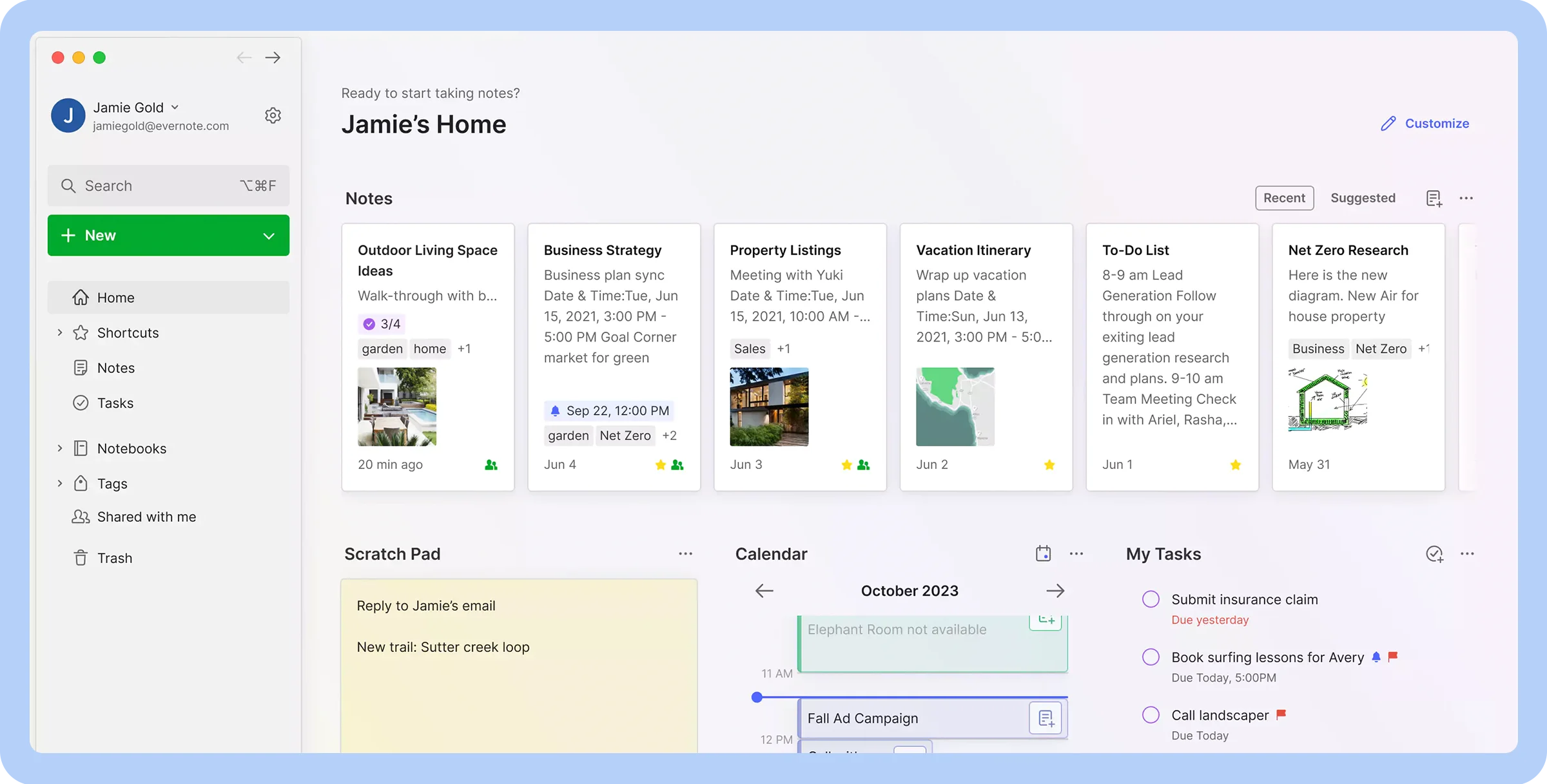Open the Vacation Itinerary map thumbnail
1547x784 pixels.
(955, 406)
